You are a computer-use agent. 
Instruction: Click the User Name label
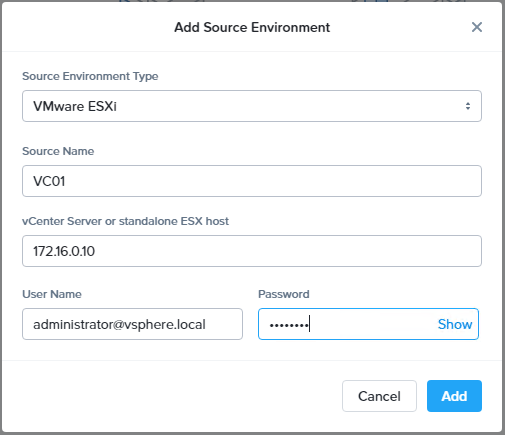pyautogui.click(x=52, y=294)
